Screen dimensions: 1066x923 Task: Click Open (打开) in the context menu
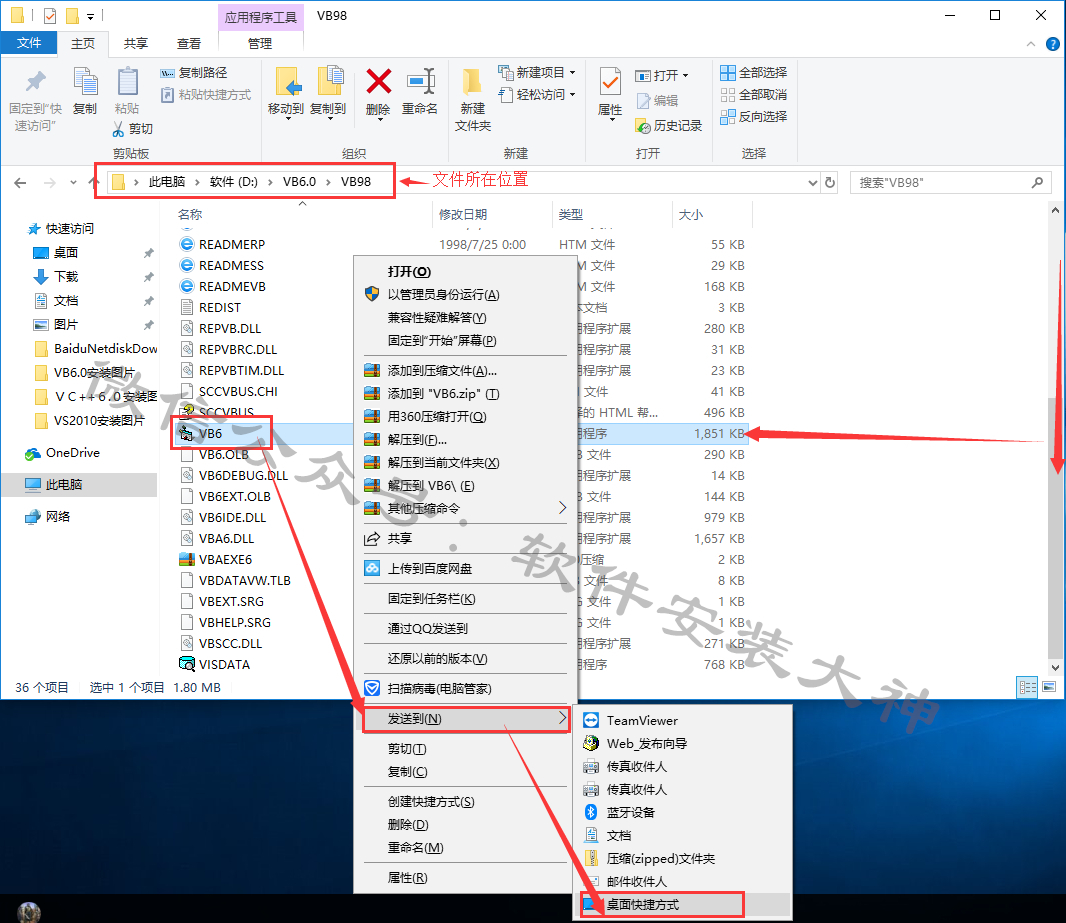click(465, 272)
